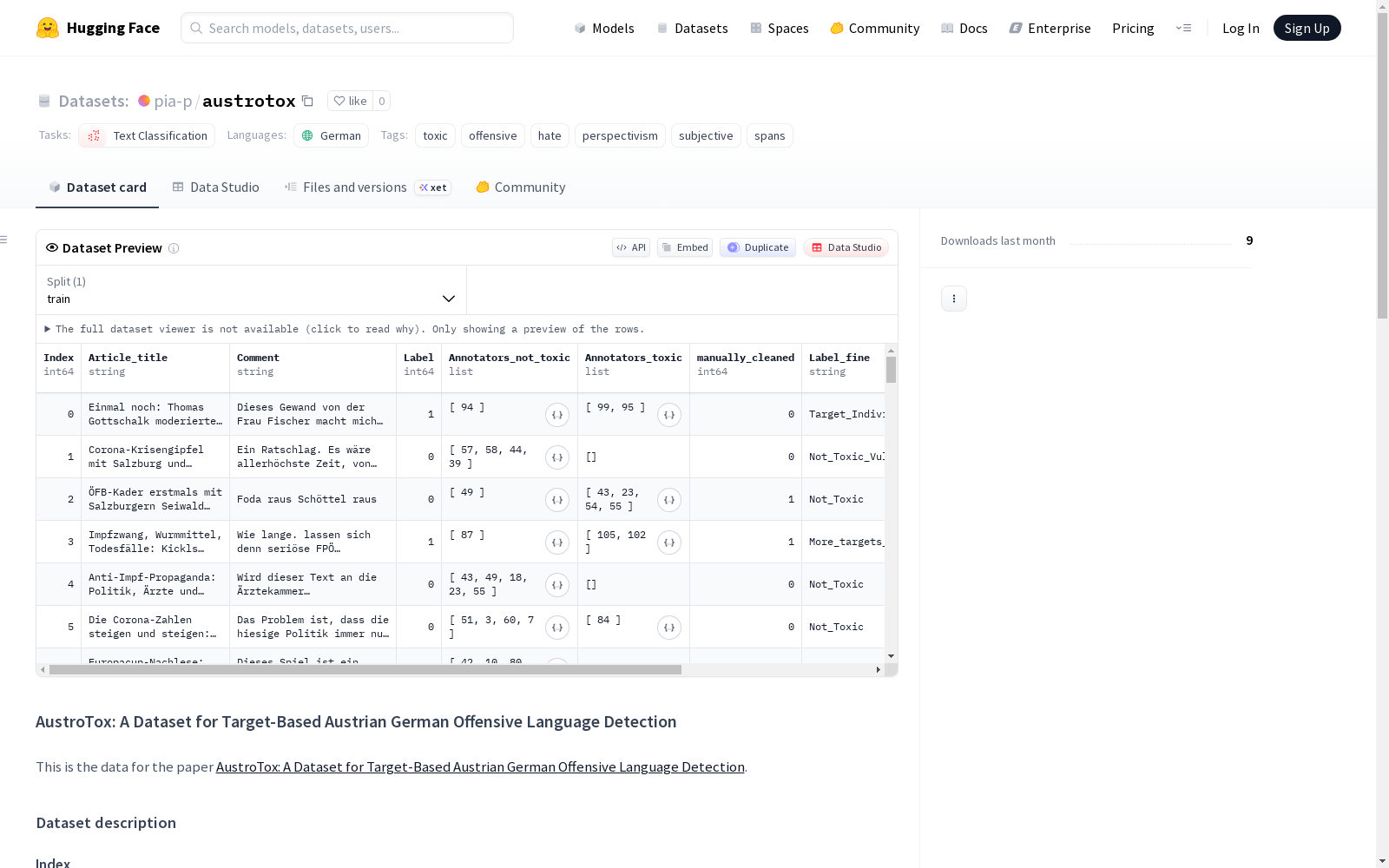Viewport: 1389px width, 868px height.
Task: Select the hate tag
Action: point(550,135)
